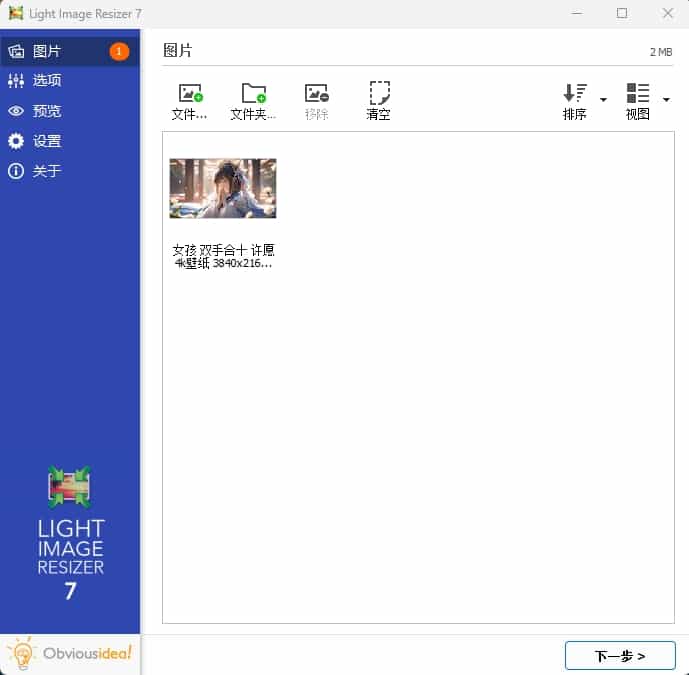Click the remove (移除) image icon
The image size is (689, 675).
pyautogui.click(x=316, y=94)
